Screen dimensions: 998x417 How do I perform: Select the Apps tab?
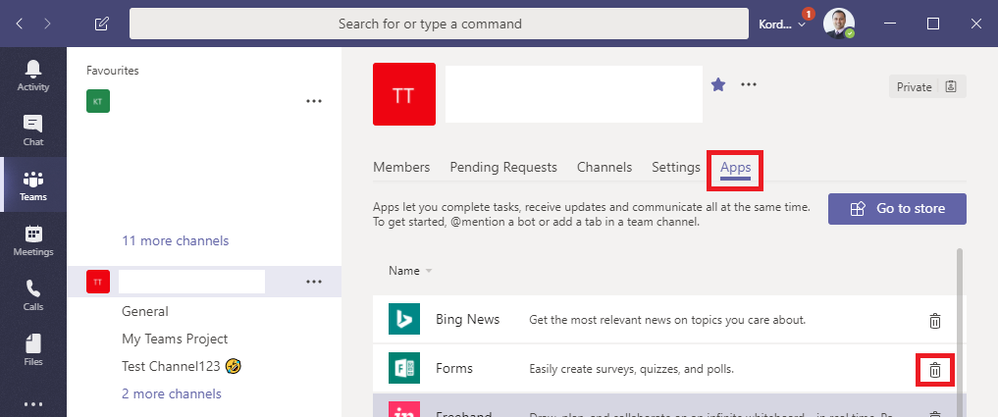coord(735,168)
